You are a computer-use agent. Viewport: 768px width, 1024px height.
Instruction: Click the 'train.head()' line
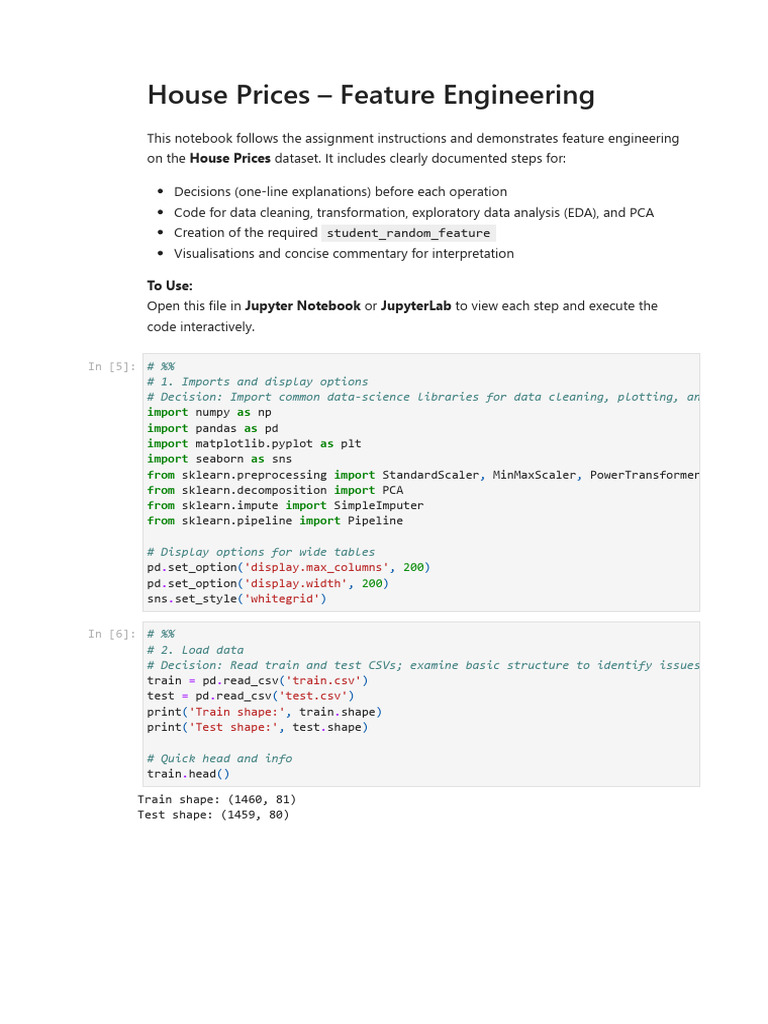[188, 774]
